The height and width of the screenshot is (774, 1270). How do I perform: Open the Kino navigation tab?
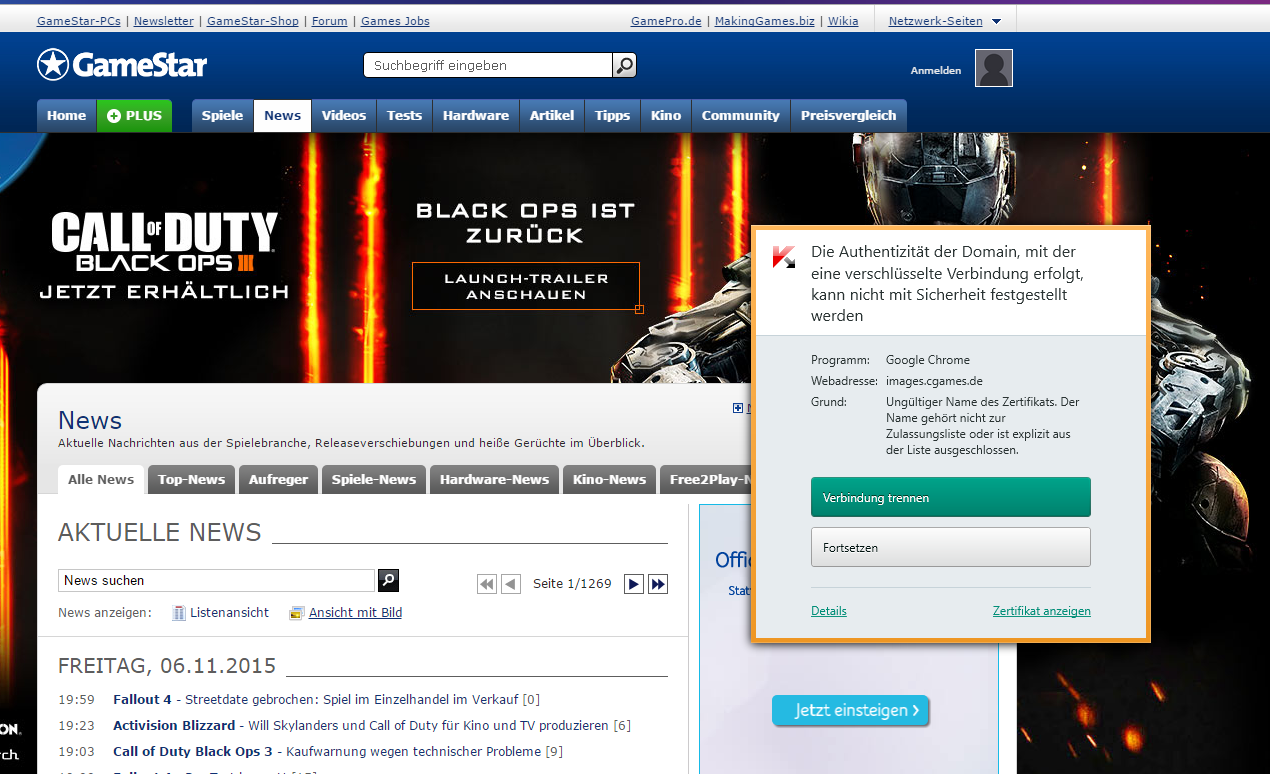coord(666,116)
